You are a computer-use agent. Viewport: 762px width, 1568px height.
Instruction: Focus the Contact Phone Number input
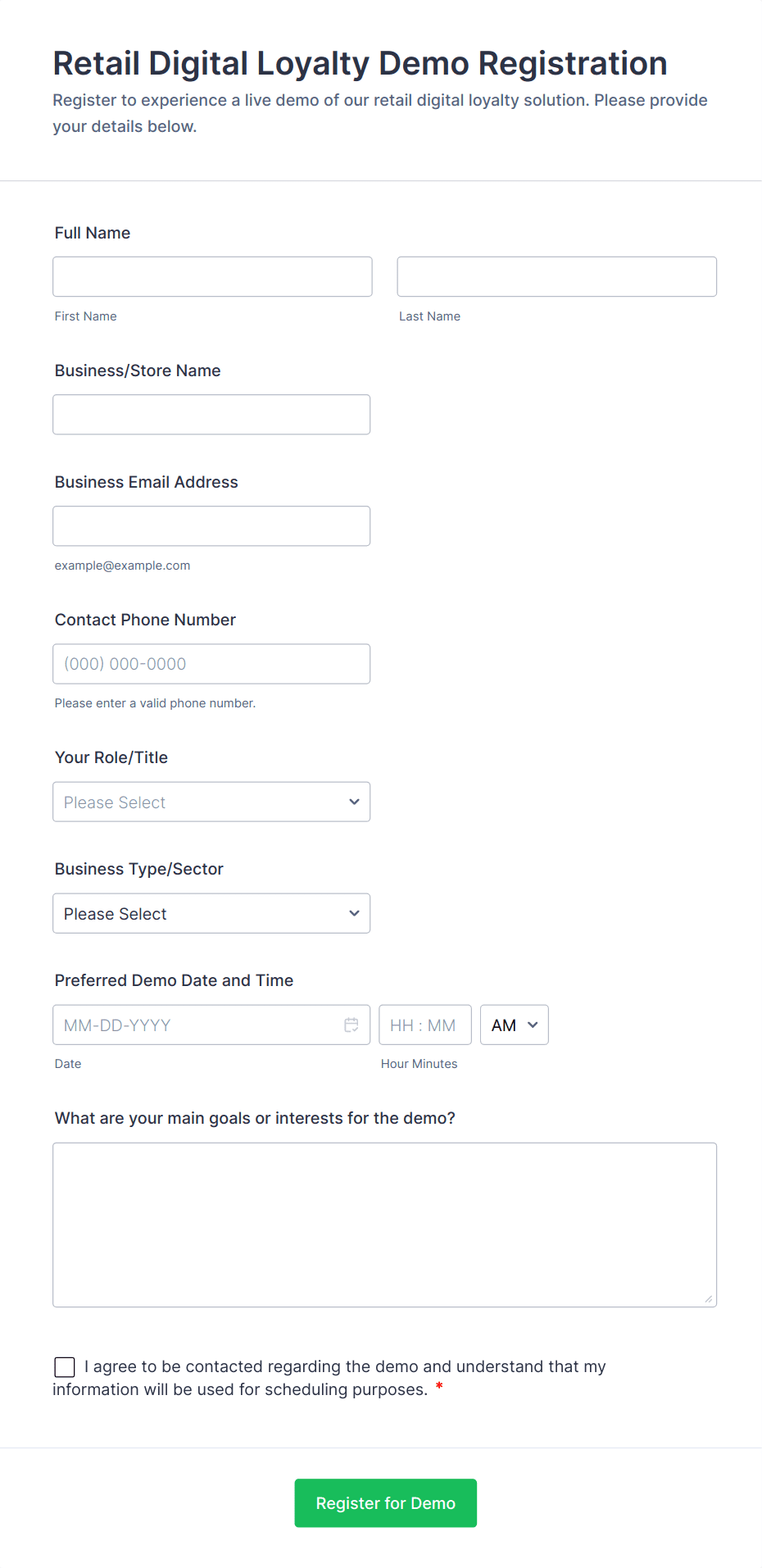click(211, 663)
